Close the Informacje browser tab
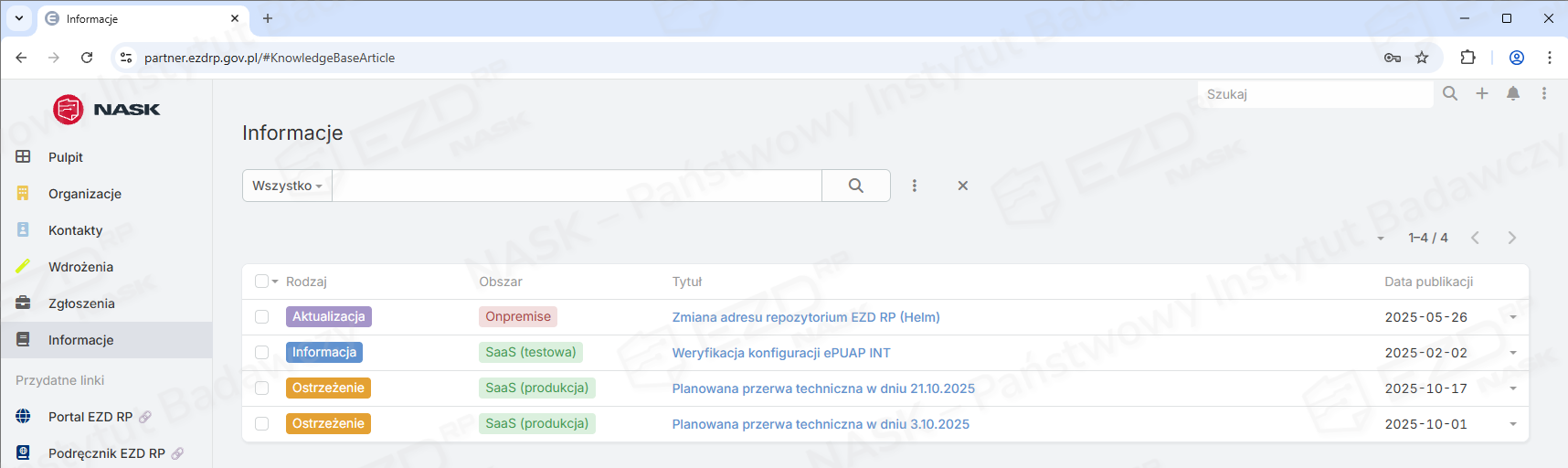This screenshot has width=1568, height=468. tap(235, 18)
